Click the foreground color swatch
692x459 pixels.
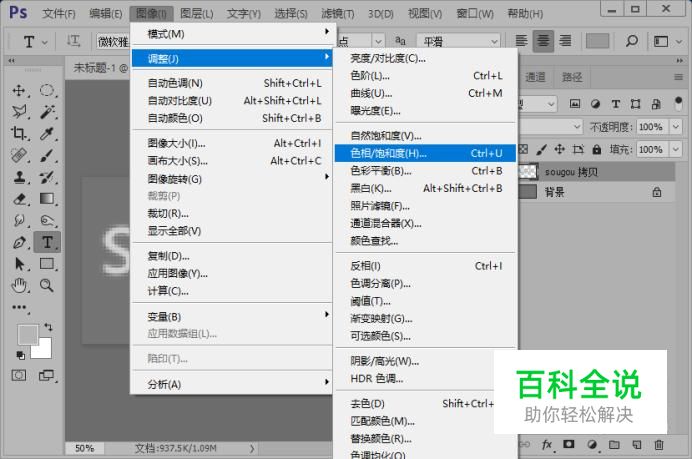coord(27,335)
